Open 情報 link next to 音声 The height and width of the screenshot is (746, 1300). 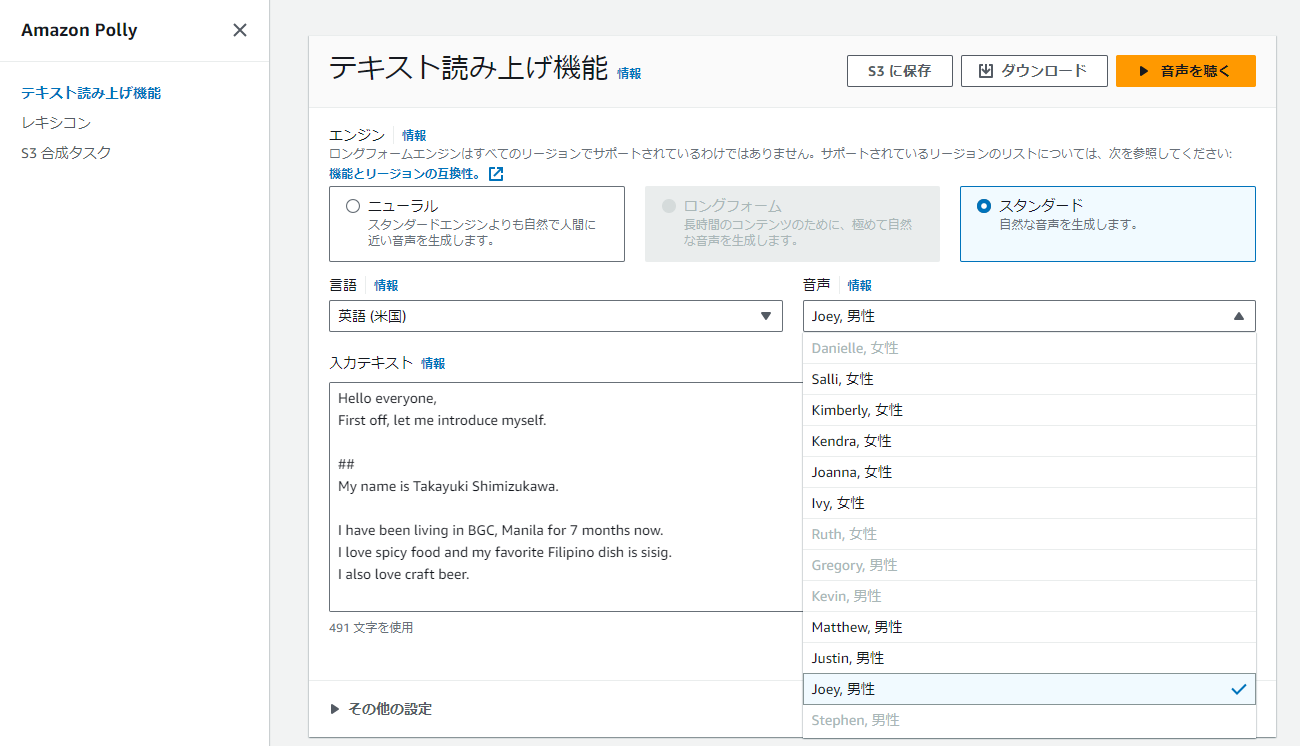point(860,285)
